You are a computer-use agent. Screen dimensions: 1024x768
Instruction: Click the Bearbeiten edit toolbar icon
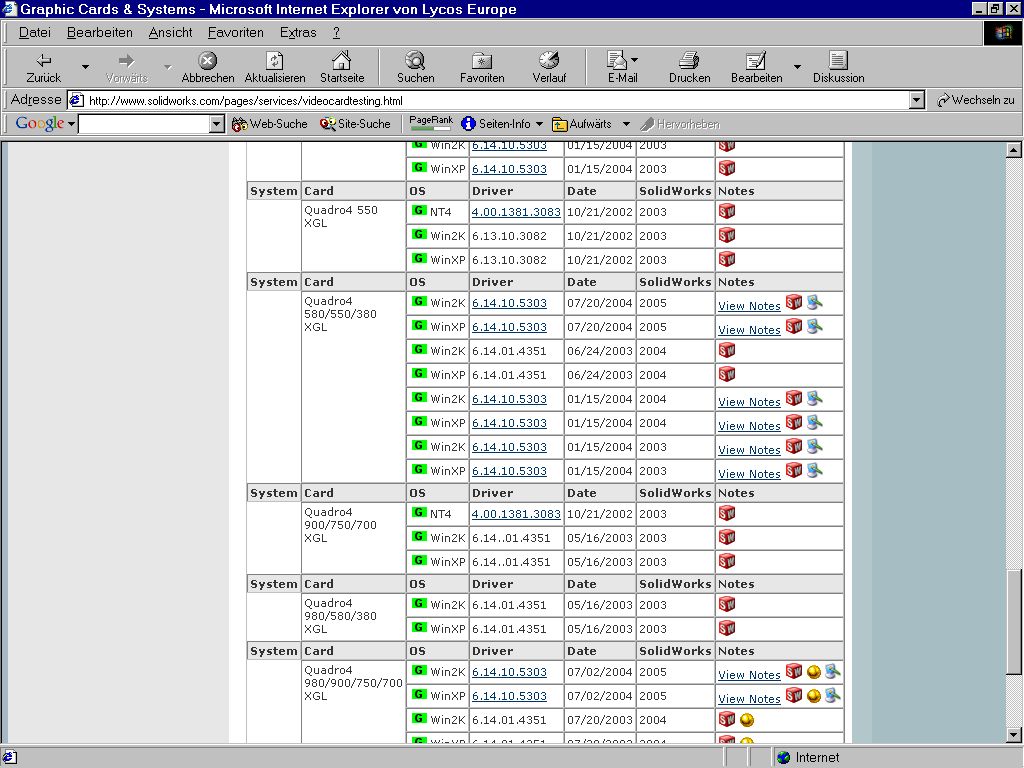click(756, 61)
